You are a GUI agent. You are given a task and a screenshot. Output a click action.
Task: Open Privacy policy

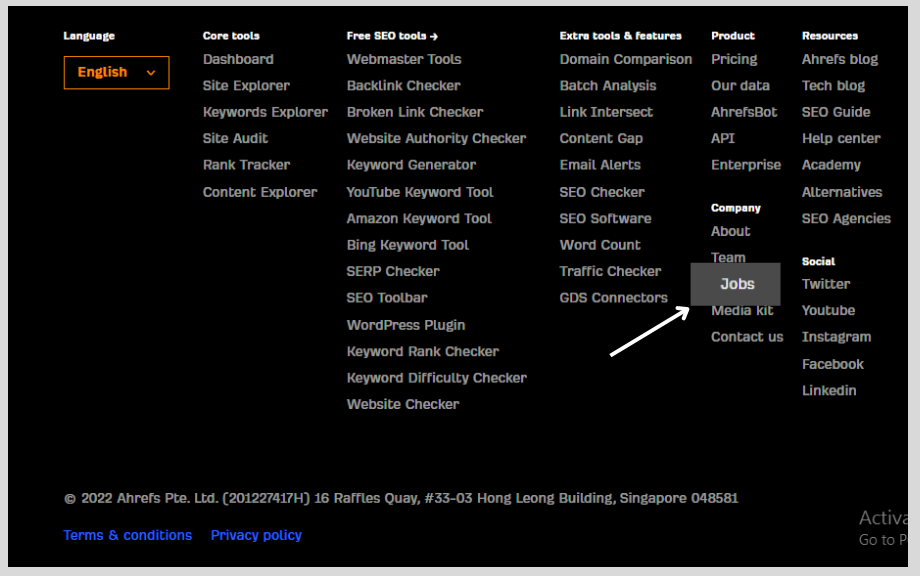256,536
